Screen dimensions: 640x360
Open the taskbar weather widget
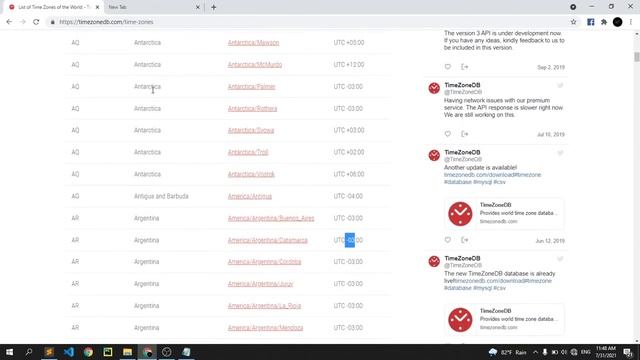pos(507,352)
